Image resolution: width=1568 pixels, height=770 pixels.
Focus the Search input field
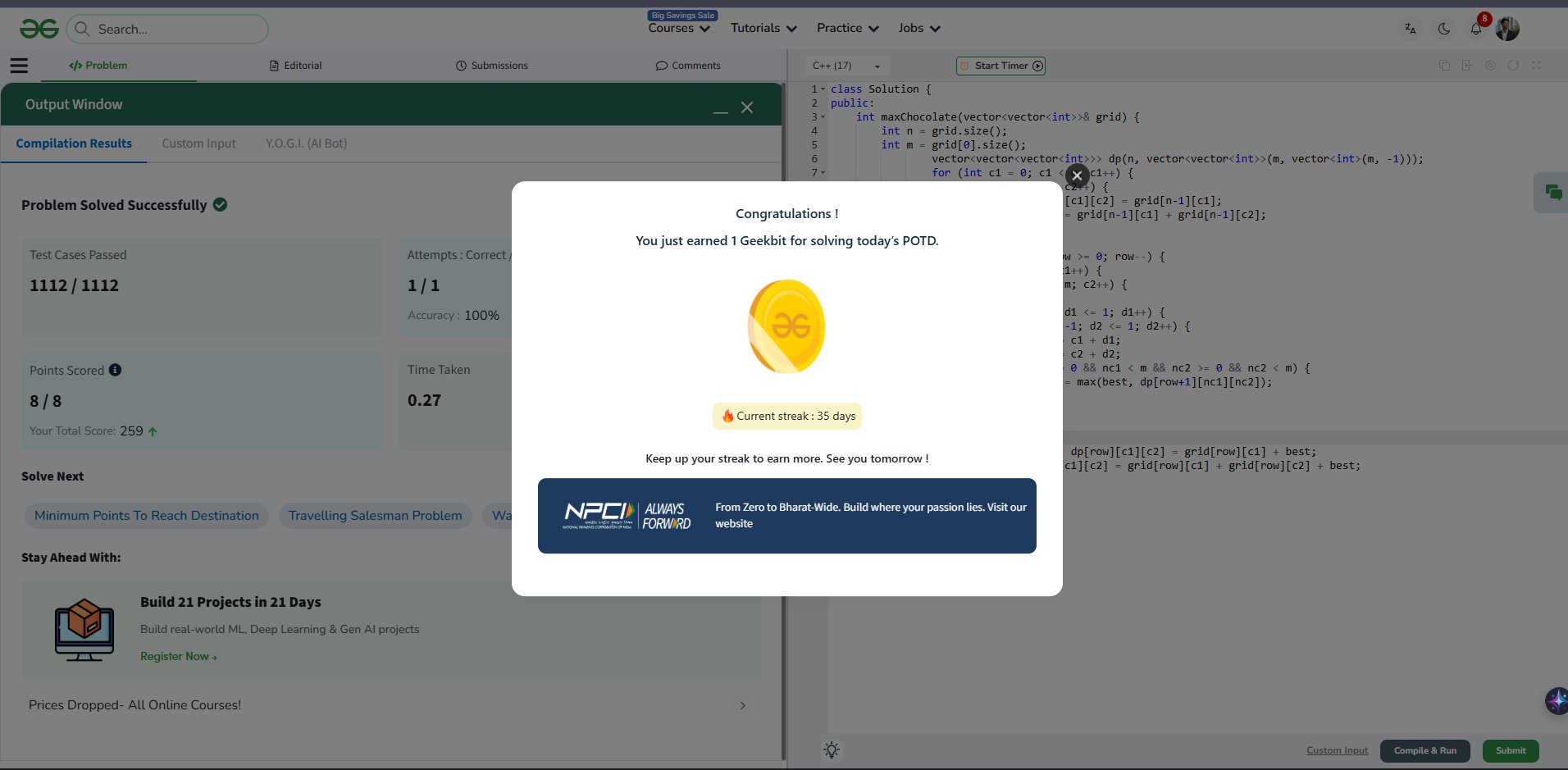point(167,30)
